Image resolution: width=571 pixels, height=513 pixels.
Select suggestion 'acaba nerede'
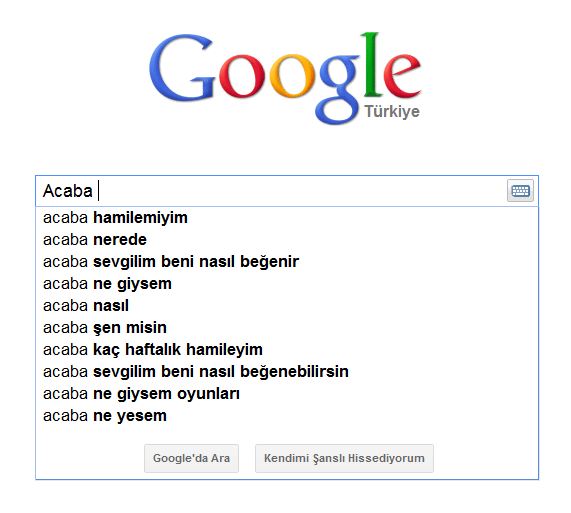(x=287, y=240)
